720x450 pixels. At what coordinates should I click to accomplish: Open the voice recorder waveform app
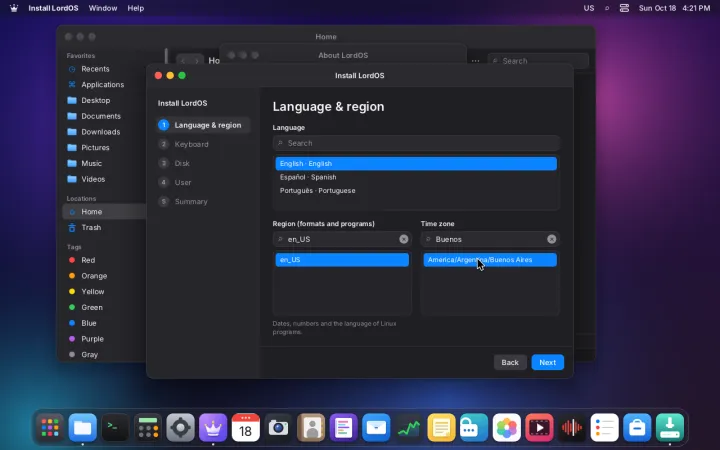(572, 428)
